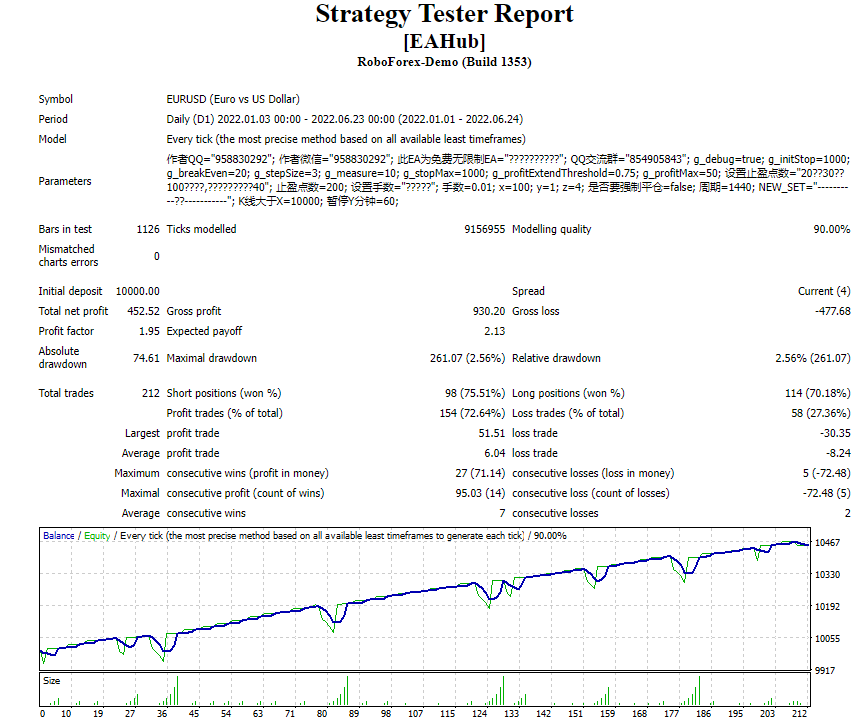
Task: Click Gross loss value -477.68
Action: pos(832,311)
